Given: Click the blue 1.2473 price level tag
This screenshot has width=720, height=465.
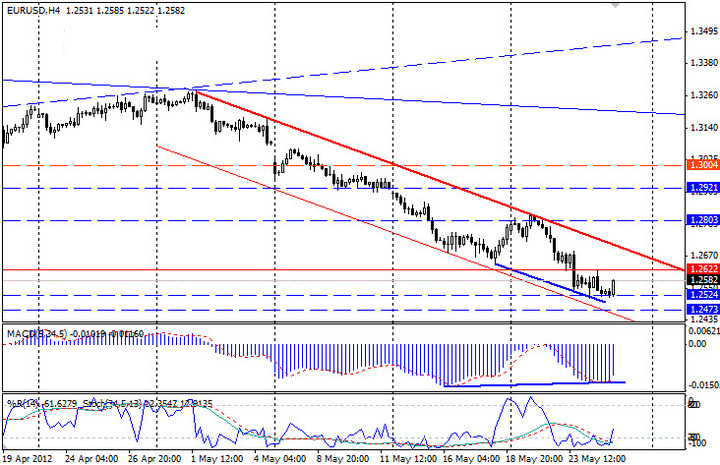Looking at the screenshot, I should click(x=700, y=310).
